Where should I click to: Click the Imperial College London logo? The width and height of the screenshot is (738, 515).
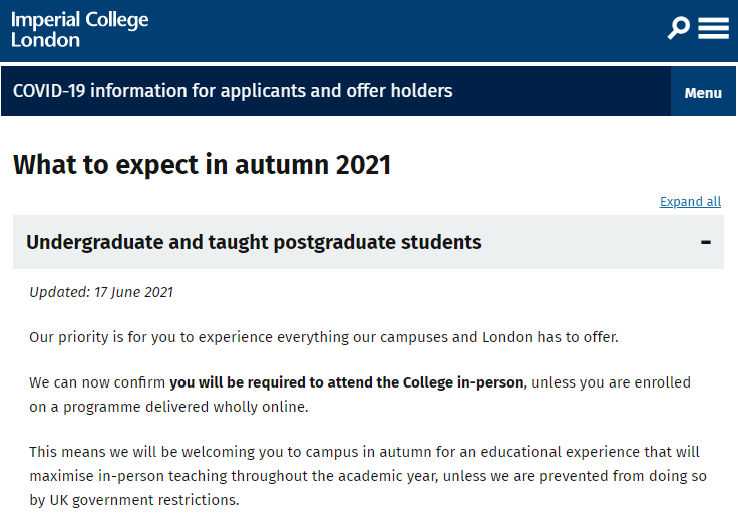80,30
